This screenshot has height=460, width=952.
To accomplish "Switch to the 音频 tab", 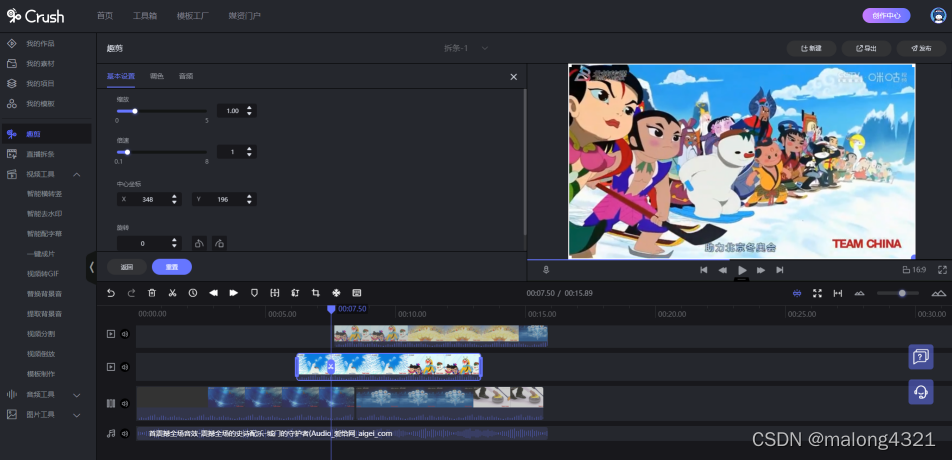I will [x=186, y=76].
